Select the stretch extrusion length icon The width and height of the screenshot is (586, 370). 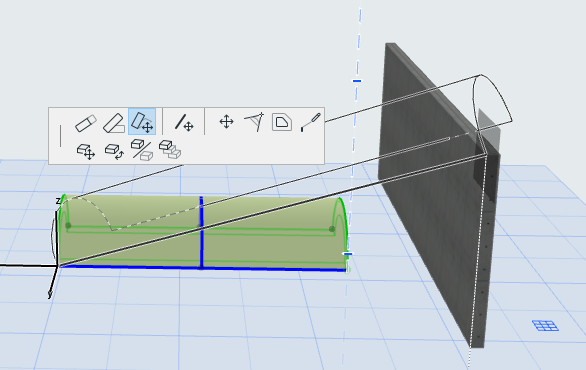tap(86, 123)
